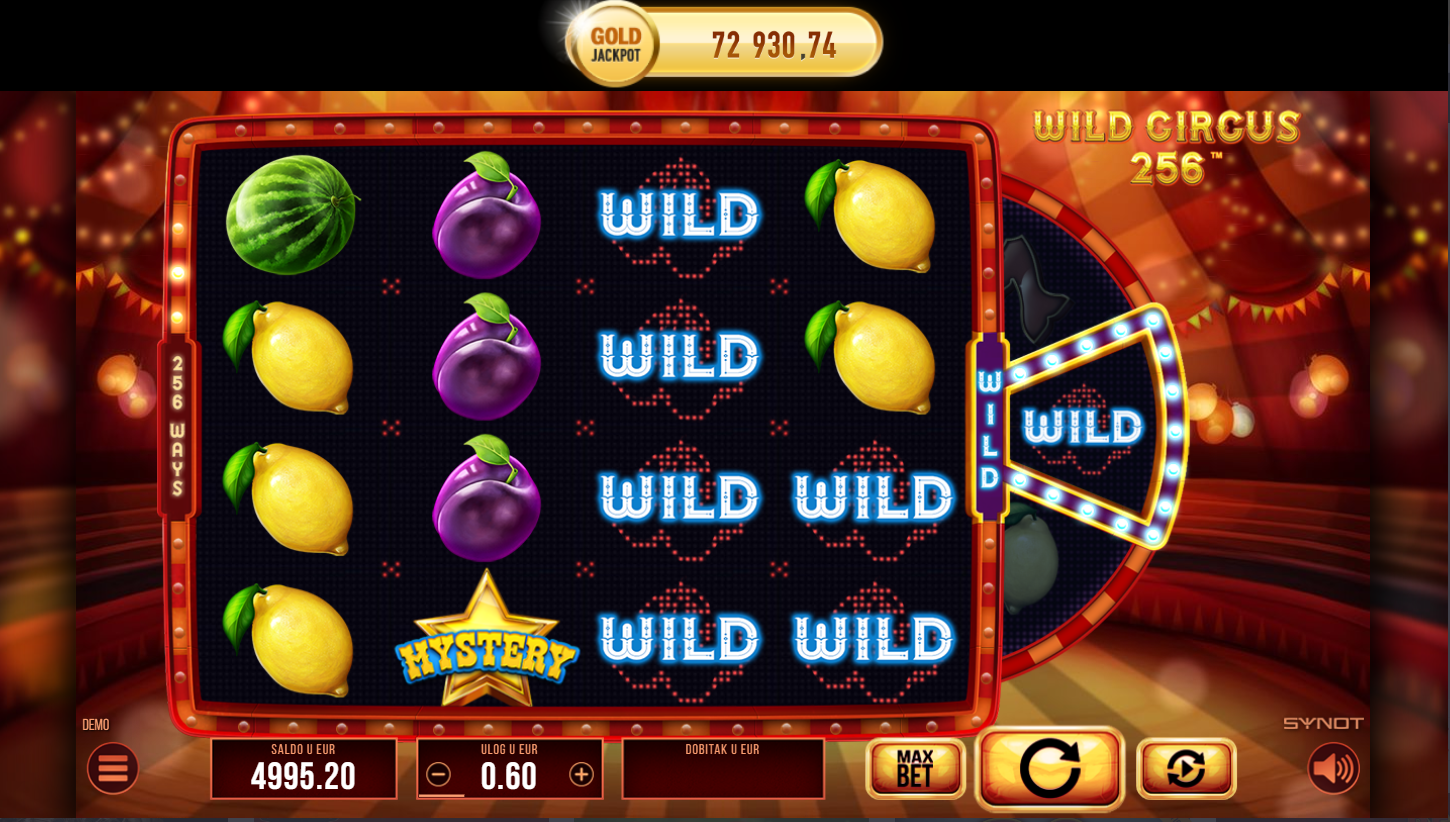Click the Saldo balance display
The image size is (1450, 822).
(x=304, y=768)
